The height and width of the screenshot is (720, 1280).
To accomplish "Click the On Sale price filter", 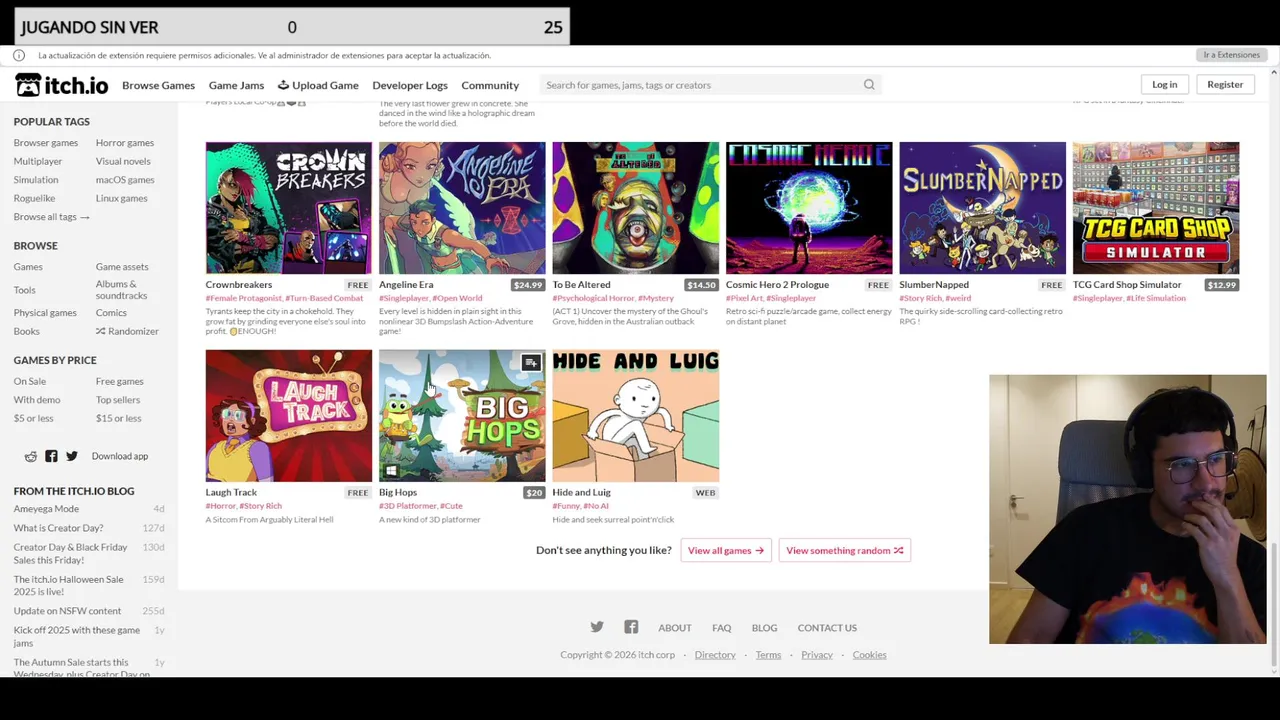I will point(30,381).
